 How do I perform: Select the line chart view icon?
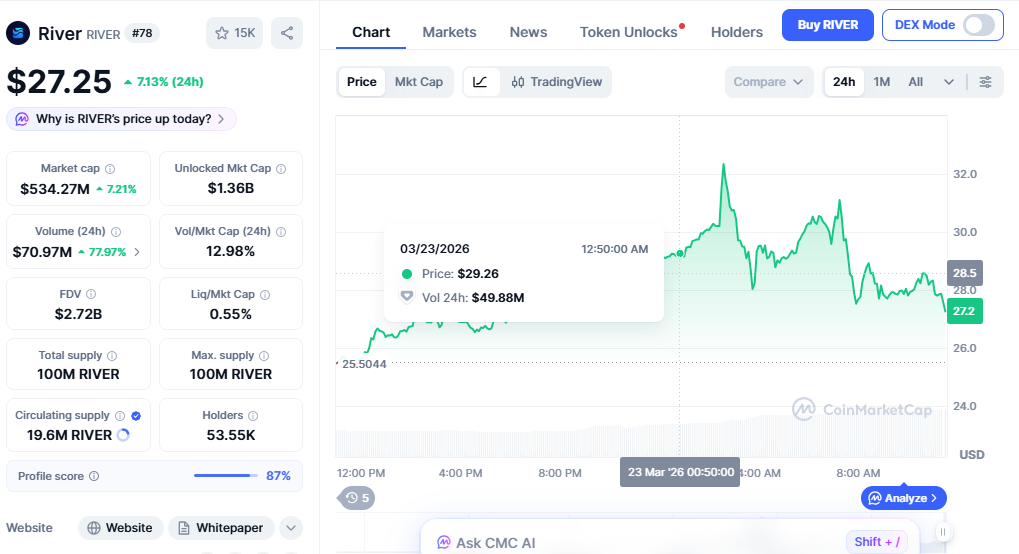[x=480, y=82]
